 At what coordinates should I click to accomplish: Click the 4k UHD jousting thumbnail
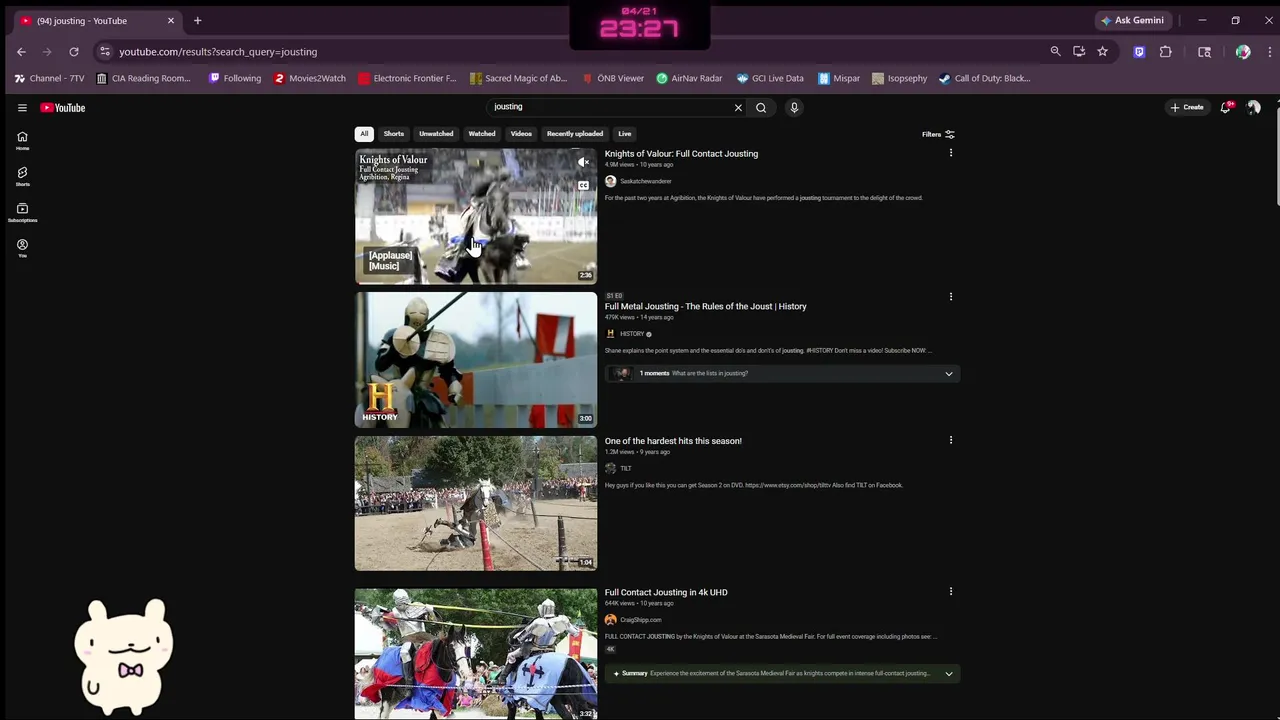pyautogui.click(x=476, y=654)
